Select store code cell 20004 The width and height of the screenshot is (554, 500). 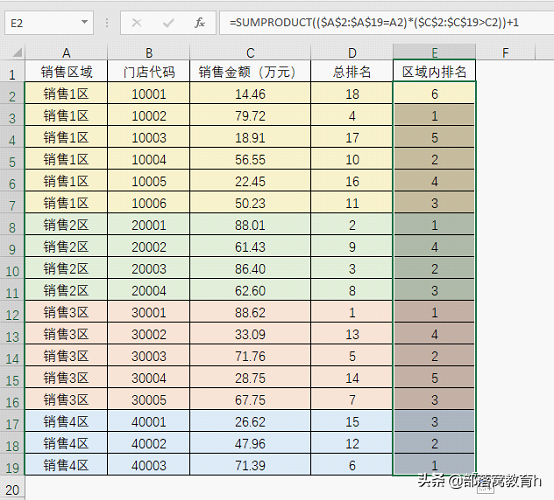tap(149, 290)
